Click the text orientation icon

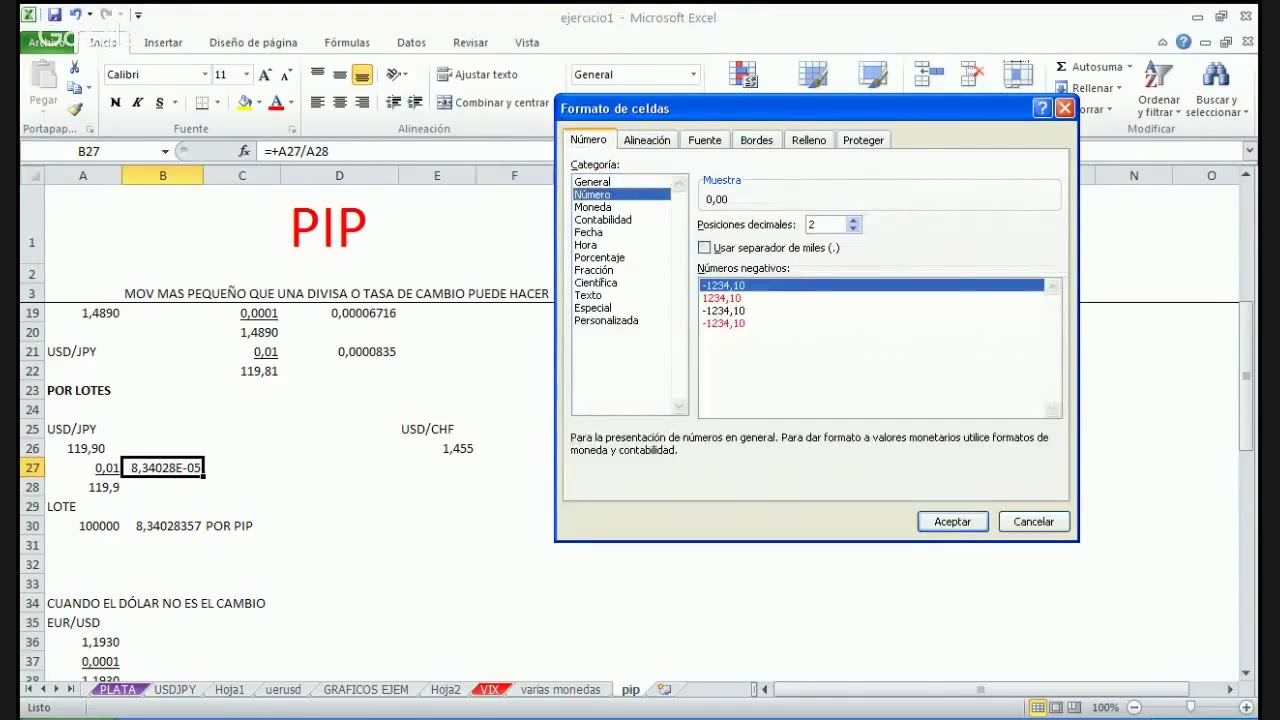394,75
